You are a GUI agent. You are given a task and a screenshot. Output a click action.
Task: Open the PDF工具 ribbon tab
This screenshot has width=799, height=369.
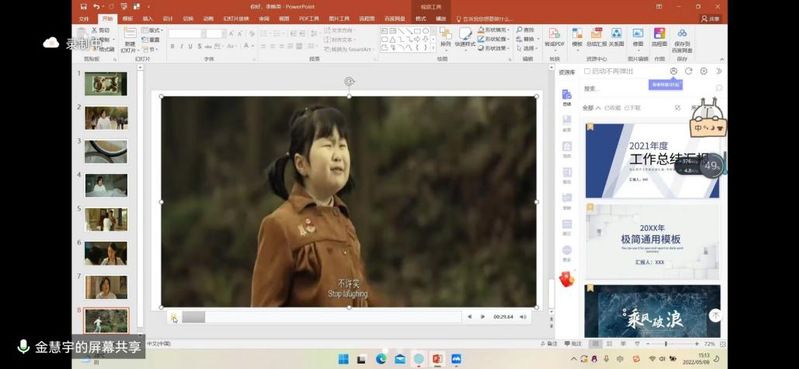(309, 19)
